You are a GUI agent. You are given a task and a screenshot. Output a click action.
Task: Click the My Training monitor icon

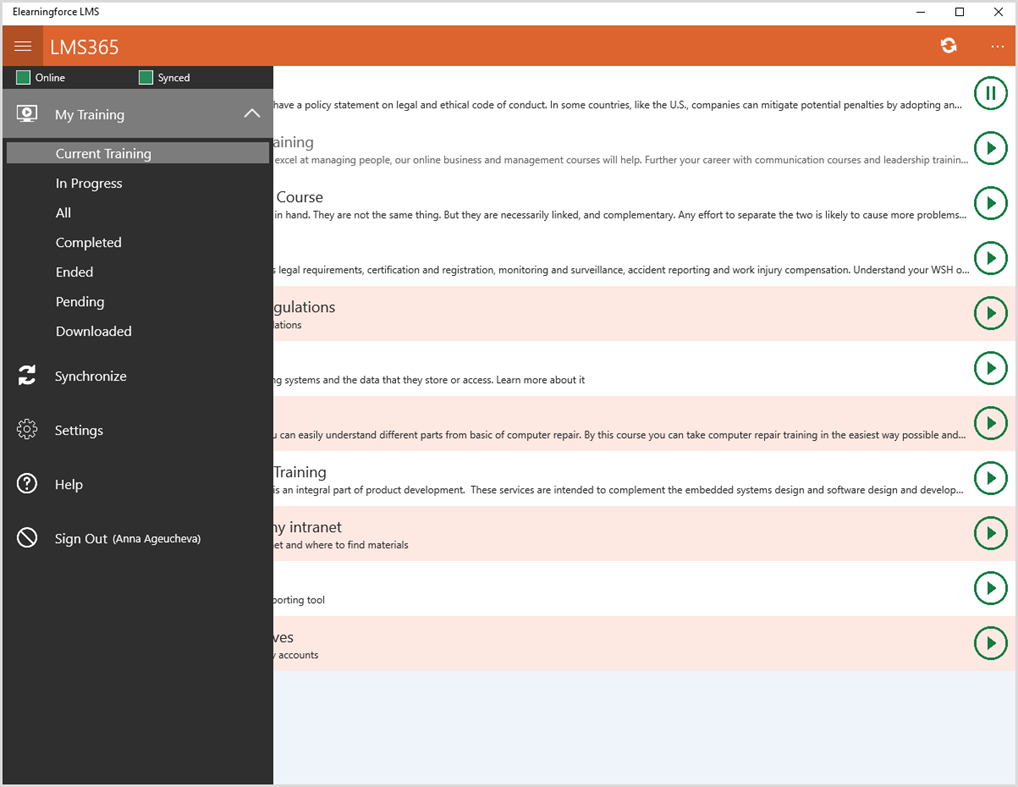27,113
